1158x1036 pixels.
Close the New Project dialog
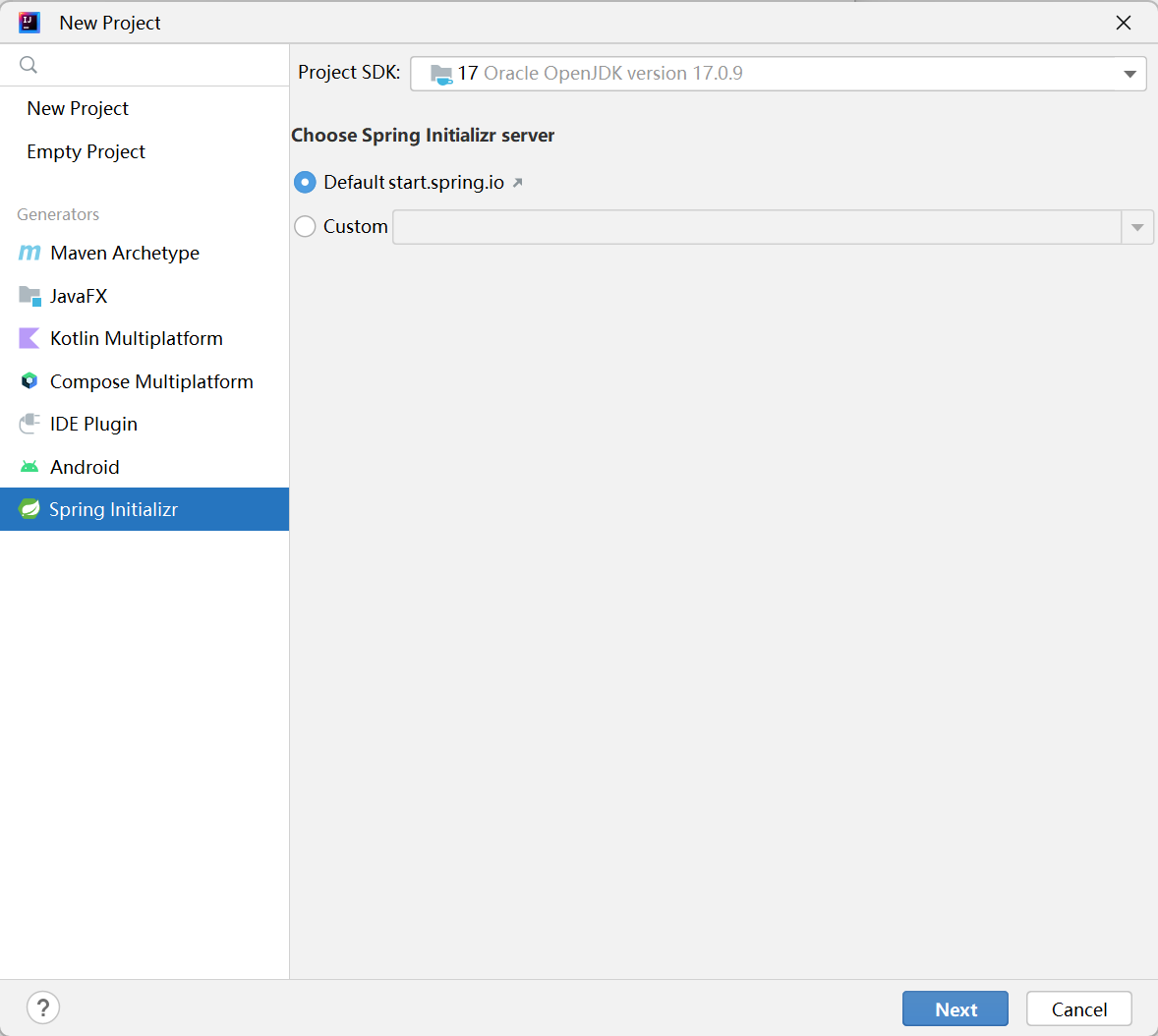point(1124,23)
